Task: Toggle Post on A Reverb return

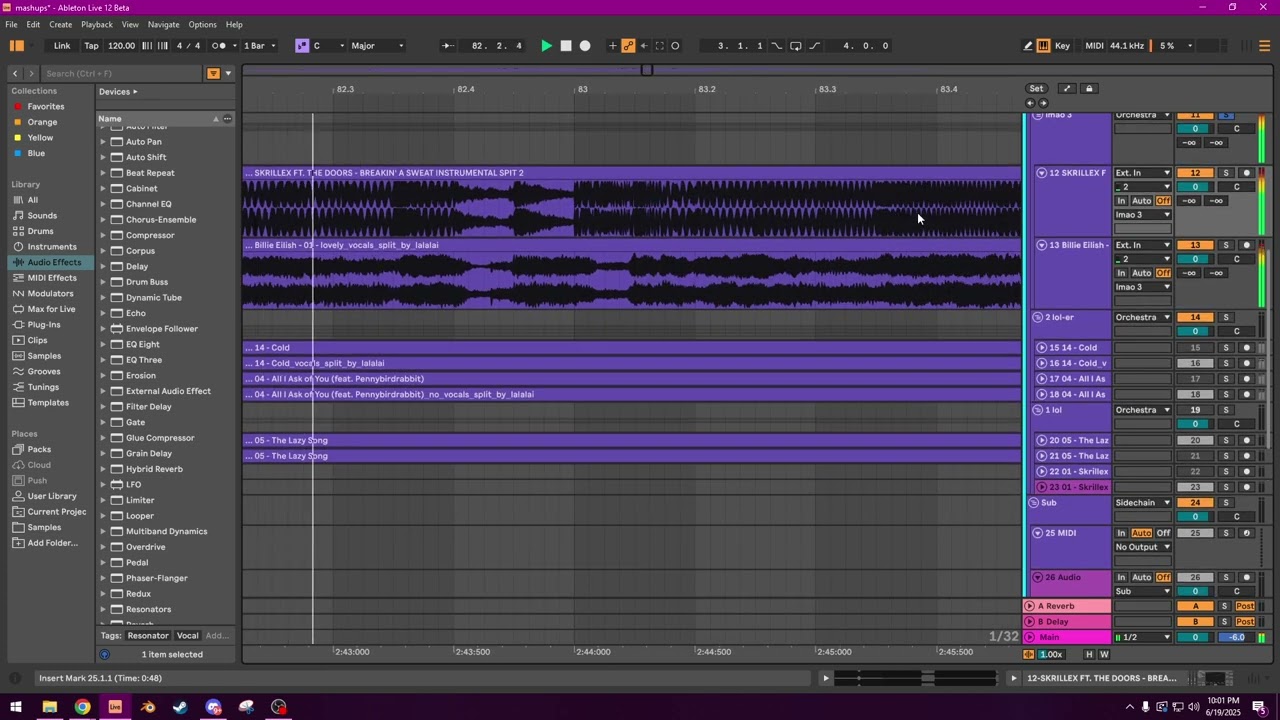Action: tap(1245, 606)
